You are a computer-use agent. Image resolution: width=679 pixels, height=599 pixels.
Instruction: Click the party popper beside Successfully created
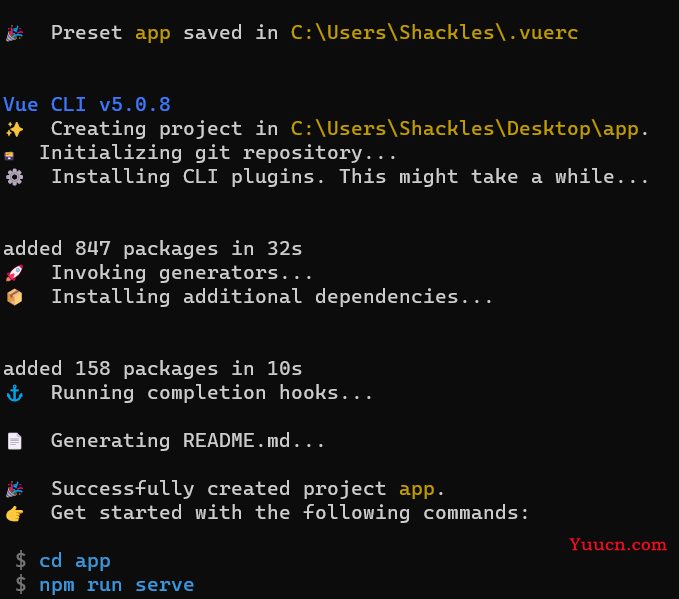point(14,489)
